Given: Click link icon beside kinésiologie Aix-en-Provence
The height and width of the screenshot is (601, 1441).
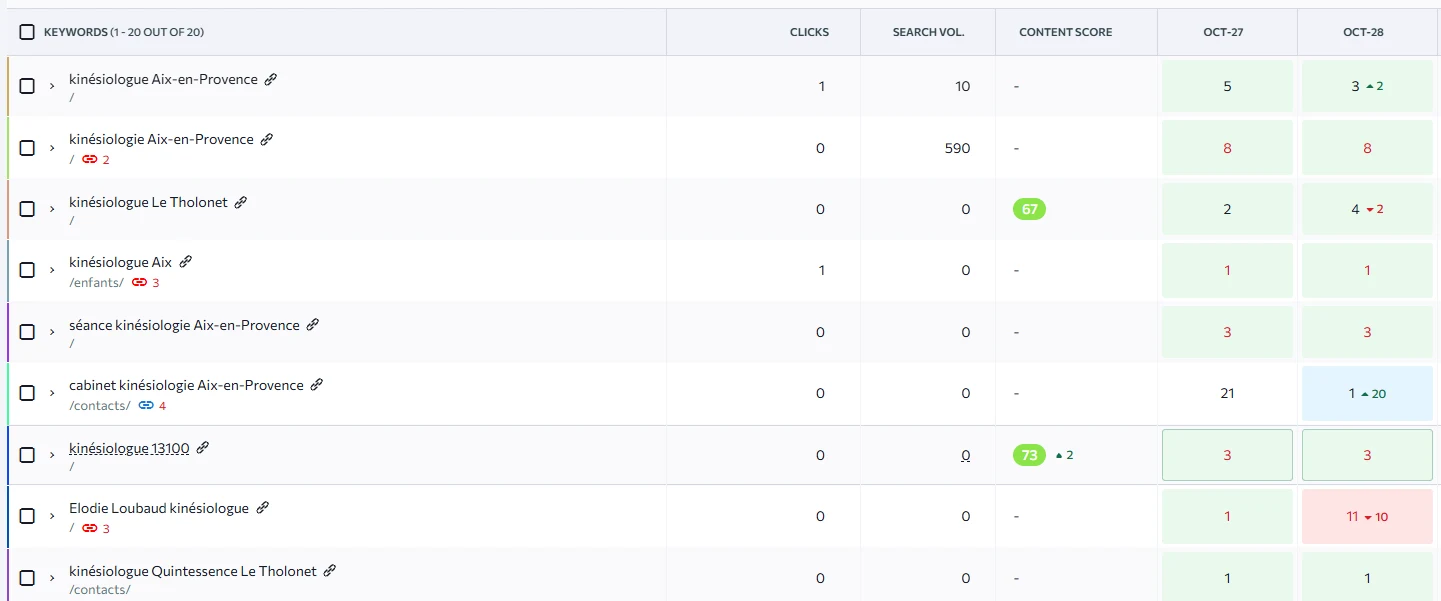Looking at the screenshot, I should tap(267, 139).
